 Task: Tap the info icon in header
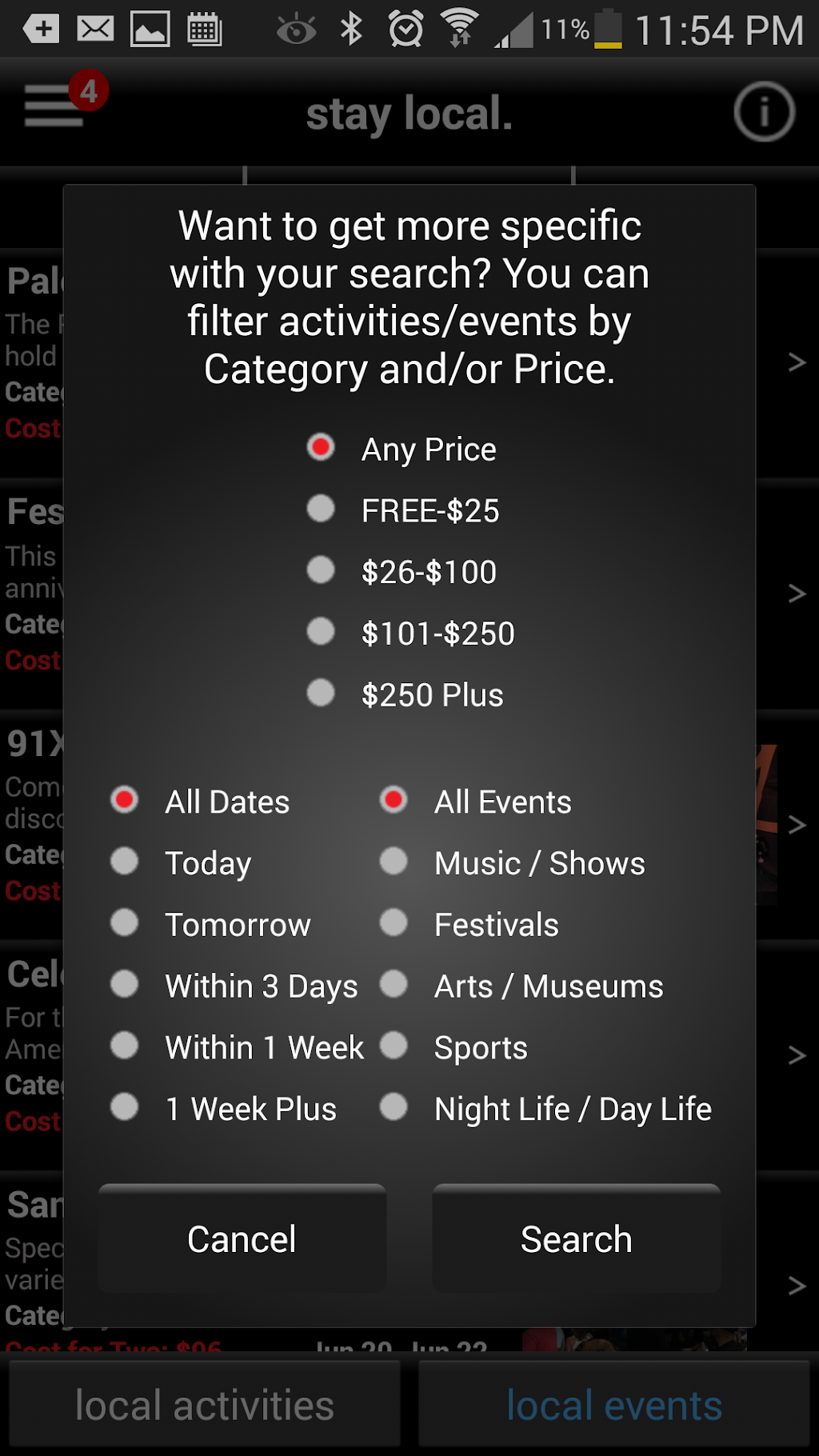(x=764, y=112)
